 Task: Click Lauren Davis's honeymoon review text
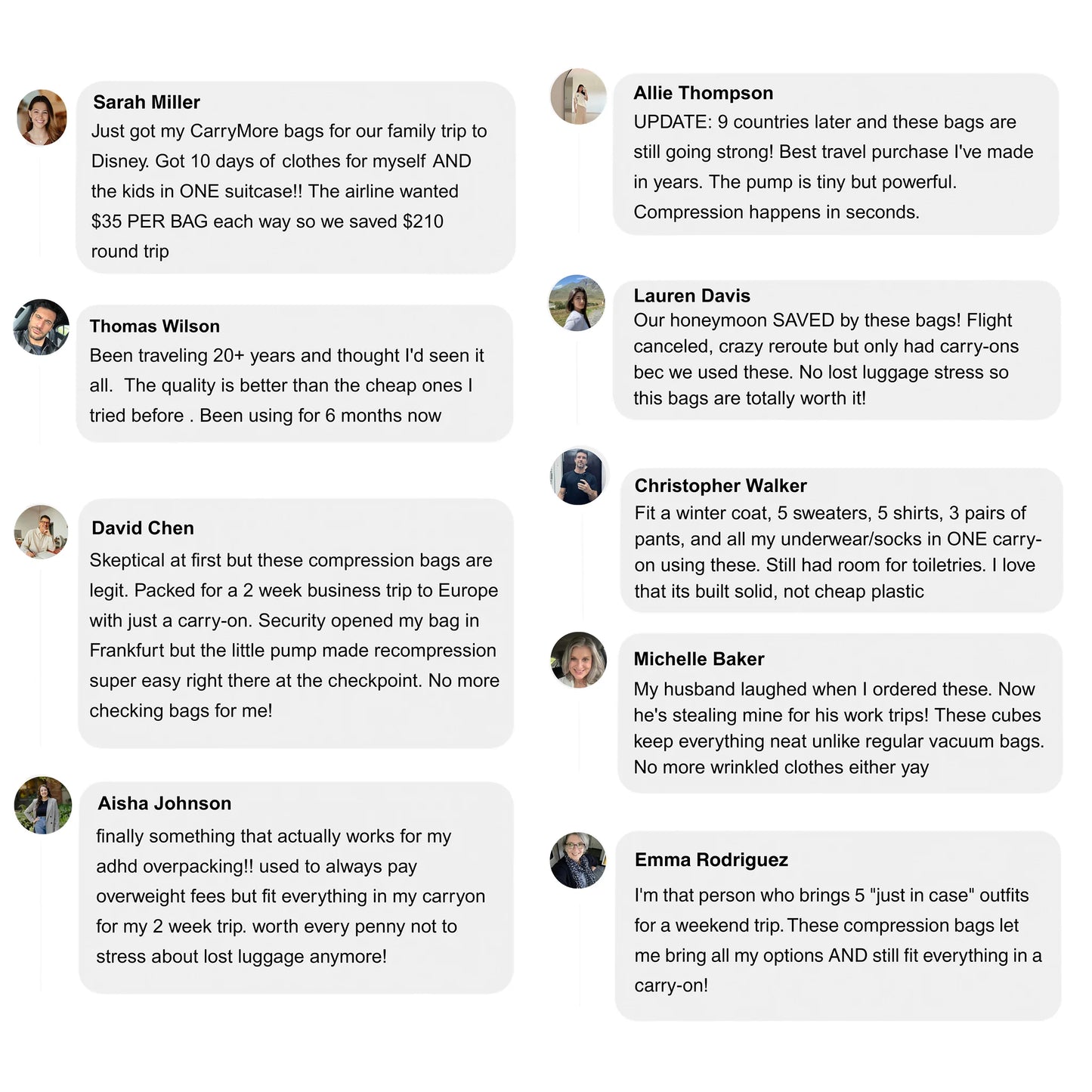coord(826,359)
